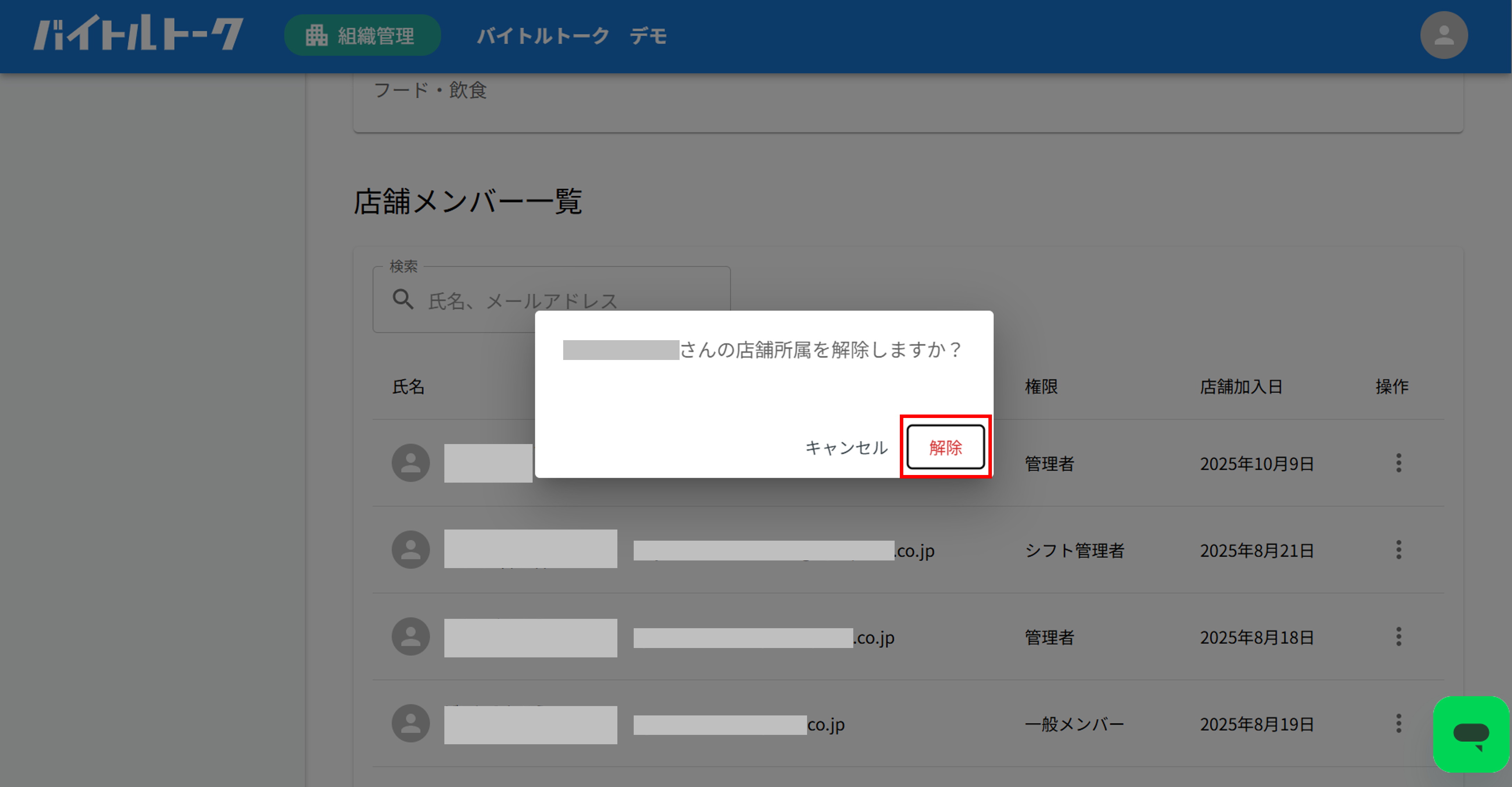Click the 氏名 column header
This screenshot has height=787, width=1512.
pos(408,387)
